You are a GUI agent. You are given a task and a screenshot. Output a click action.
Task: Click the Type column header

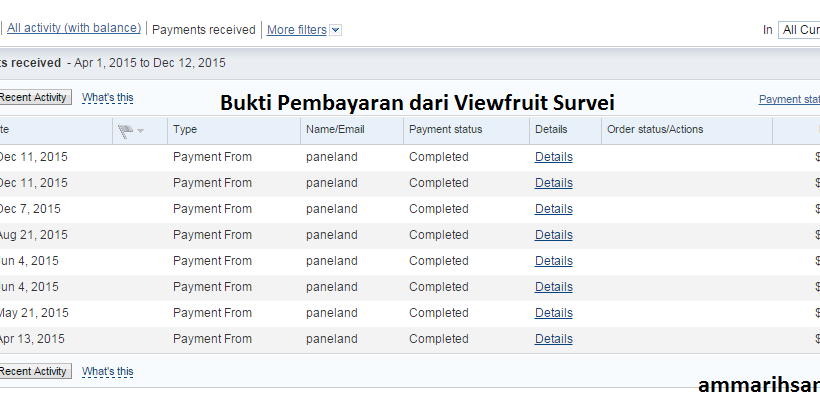coord(185,130)
